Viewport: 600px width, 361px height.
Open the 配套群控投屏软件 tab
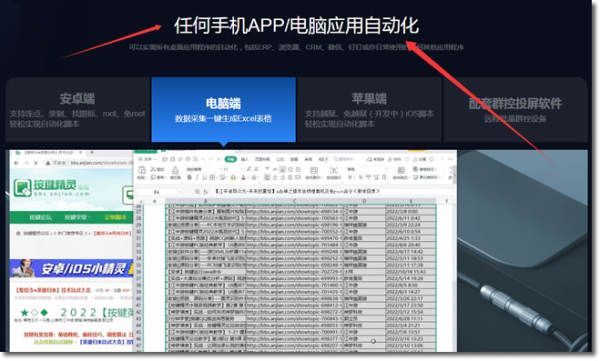(515, 110)
